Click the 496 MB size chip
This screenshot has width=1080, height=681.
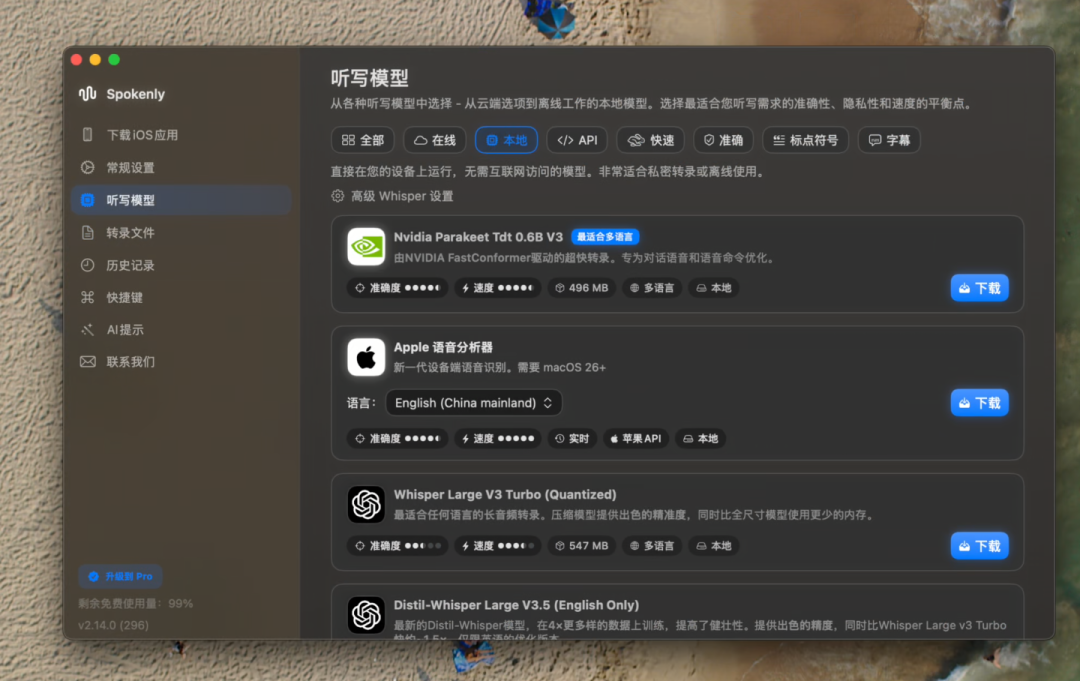click(581, 288)
